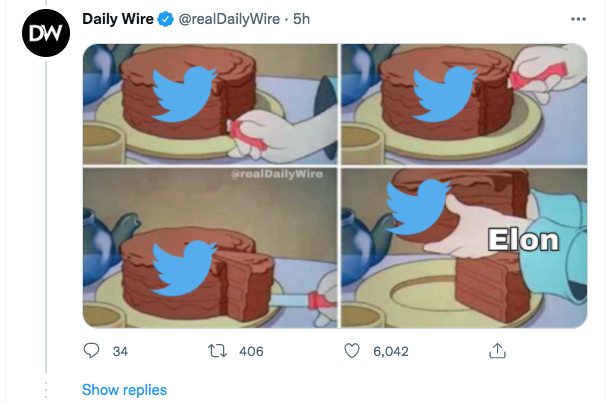
Task: Open the share tweet icon
Action: [x=495, y=351]
